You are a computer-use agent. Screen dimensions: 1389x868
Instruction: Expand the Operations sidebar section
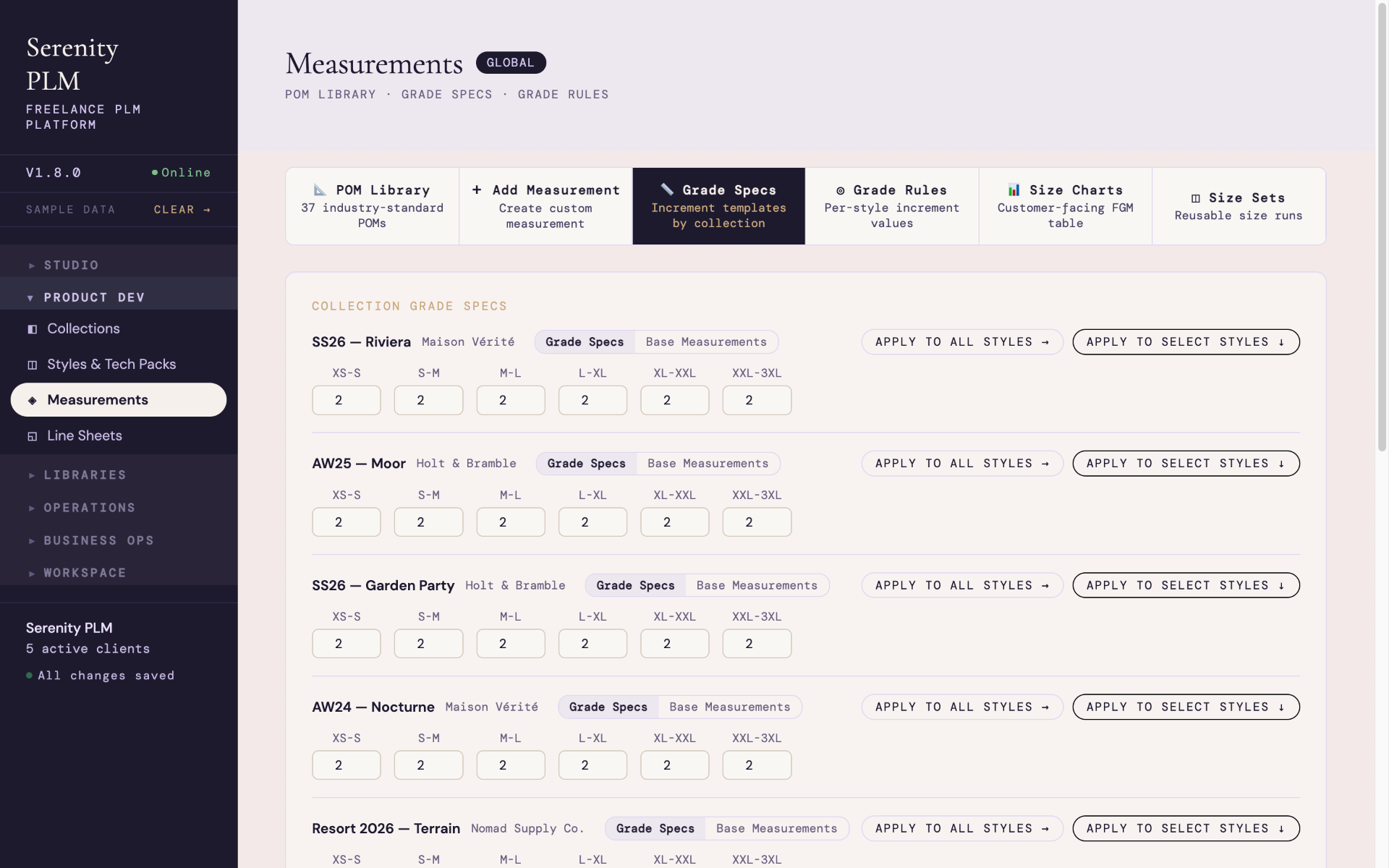point(119,508)
